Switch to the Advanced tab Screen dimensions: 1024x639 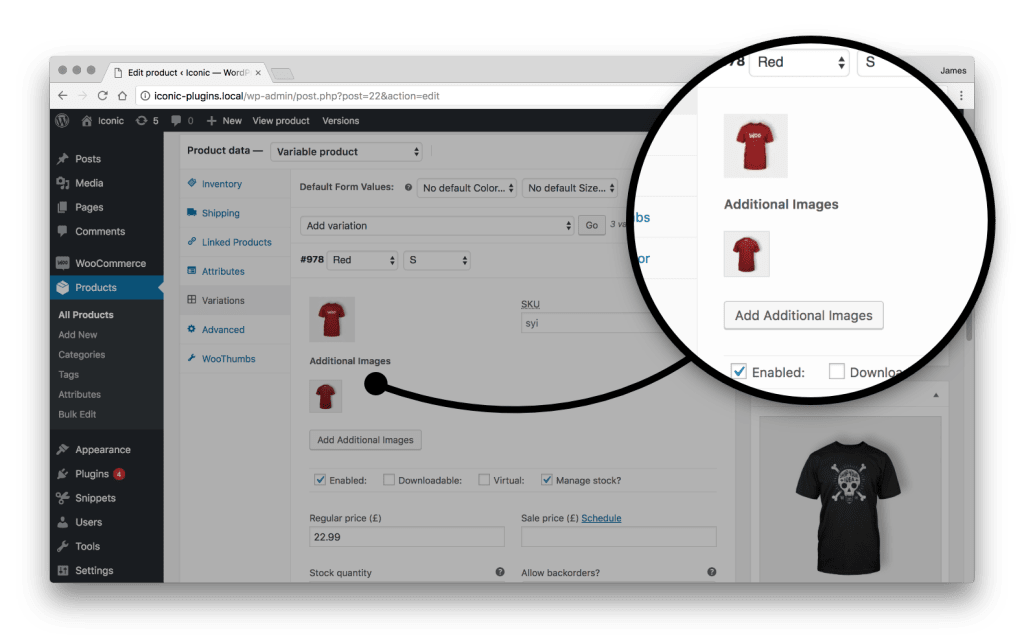(x=223, y=330)
